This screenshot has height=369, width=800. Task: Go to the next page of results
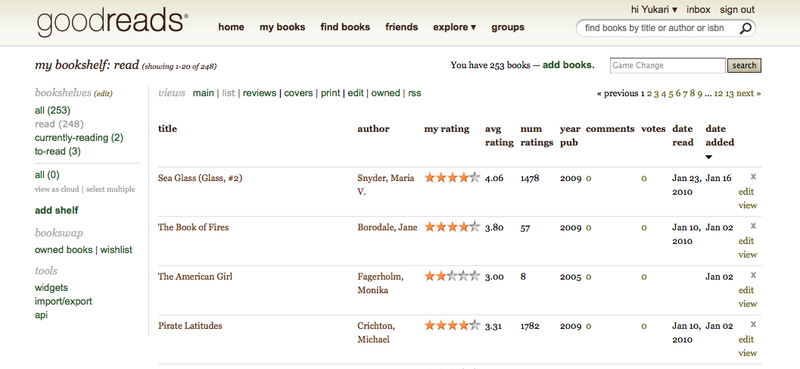(748, 93)
